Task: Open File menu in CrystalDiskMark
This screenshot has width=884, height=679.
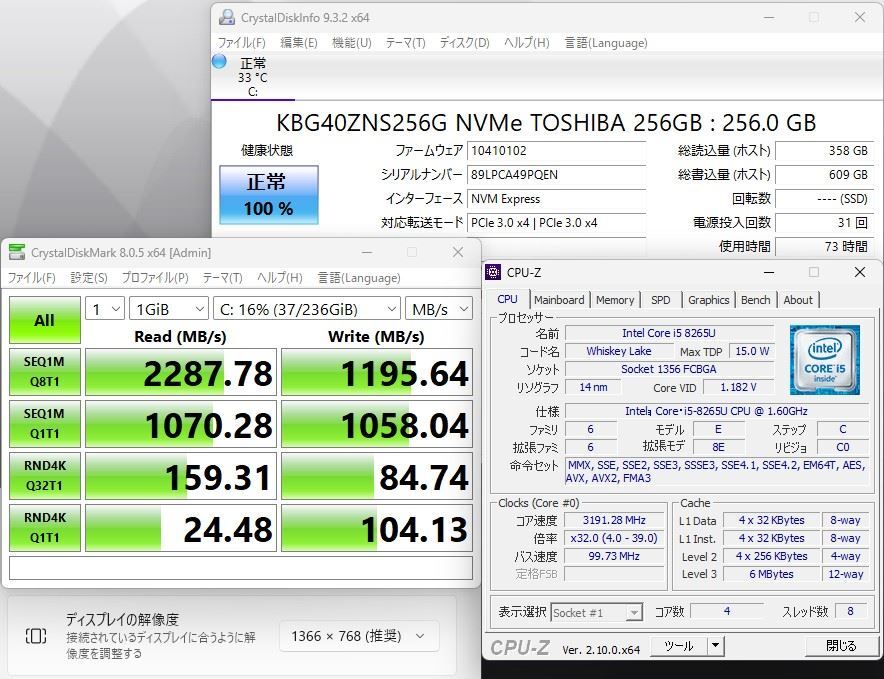Action: 32,277
